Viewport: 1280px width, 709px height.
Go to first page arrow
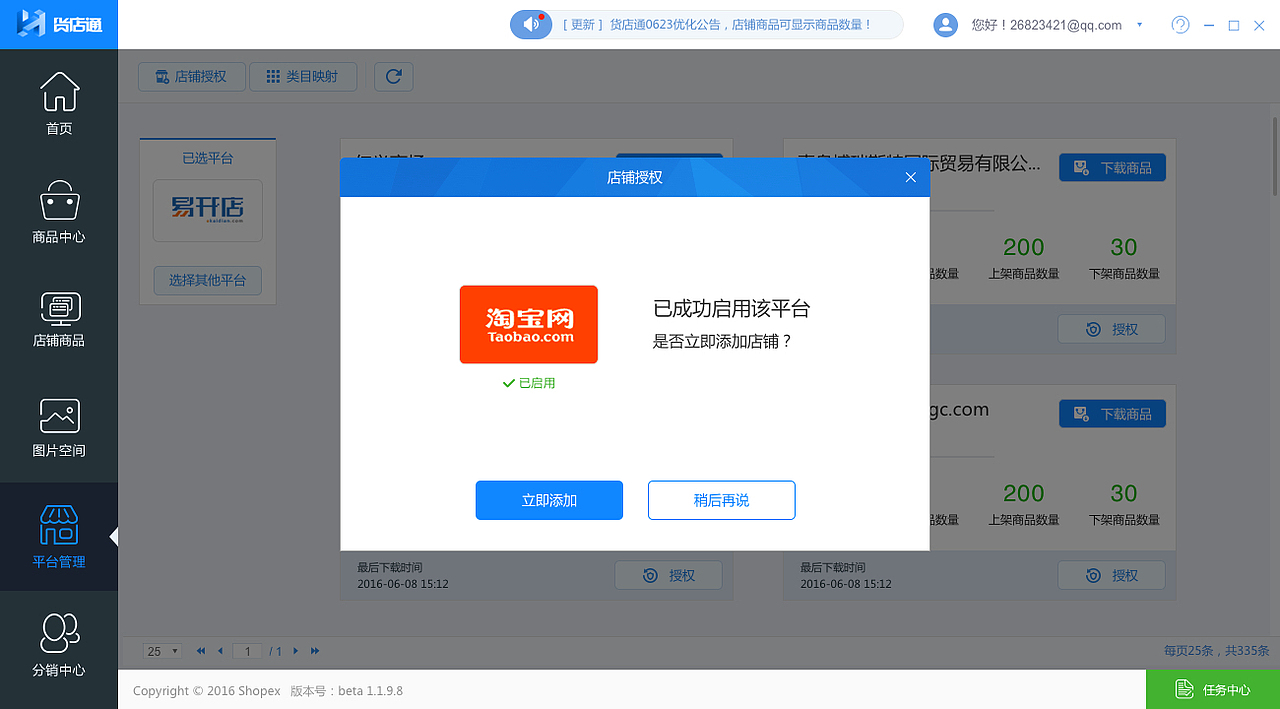coord(201,651)
